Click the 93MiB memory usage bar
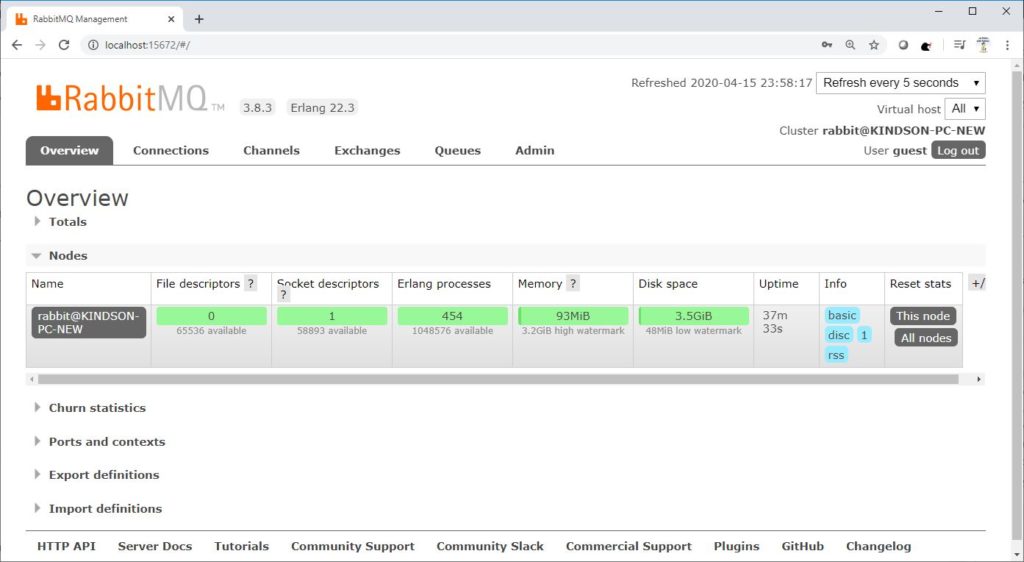Image resolution: width=1024 pixels, height=562 pixels. 573,316
